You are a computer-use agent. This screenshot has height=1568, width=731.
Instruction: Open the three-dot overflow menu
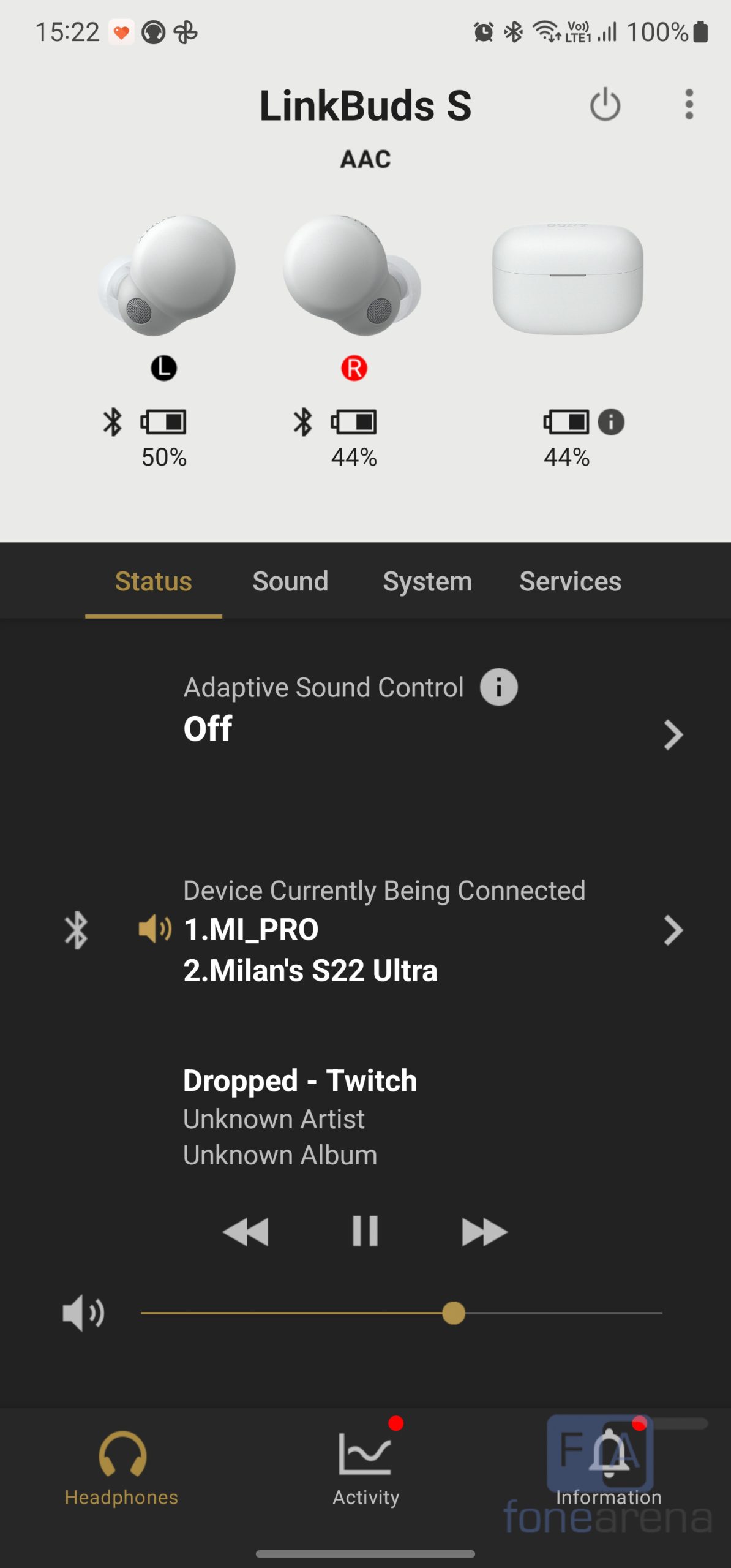pos(689,105)
